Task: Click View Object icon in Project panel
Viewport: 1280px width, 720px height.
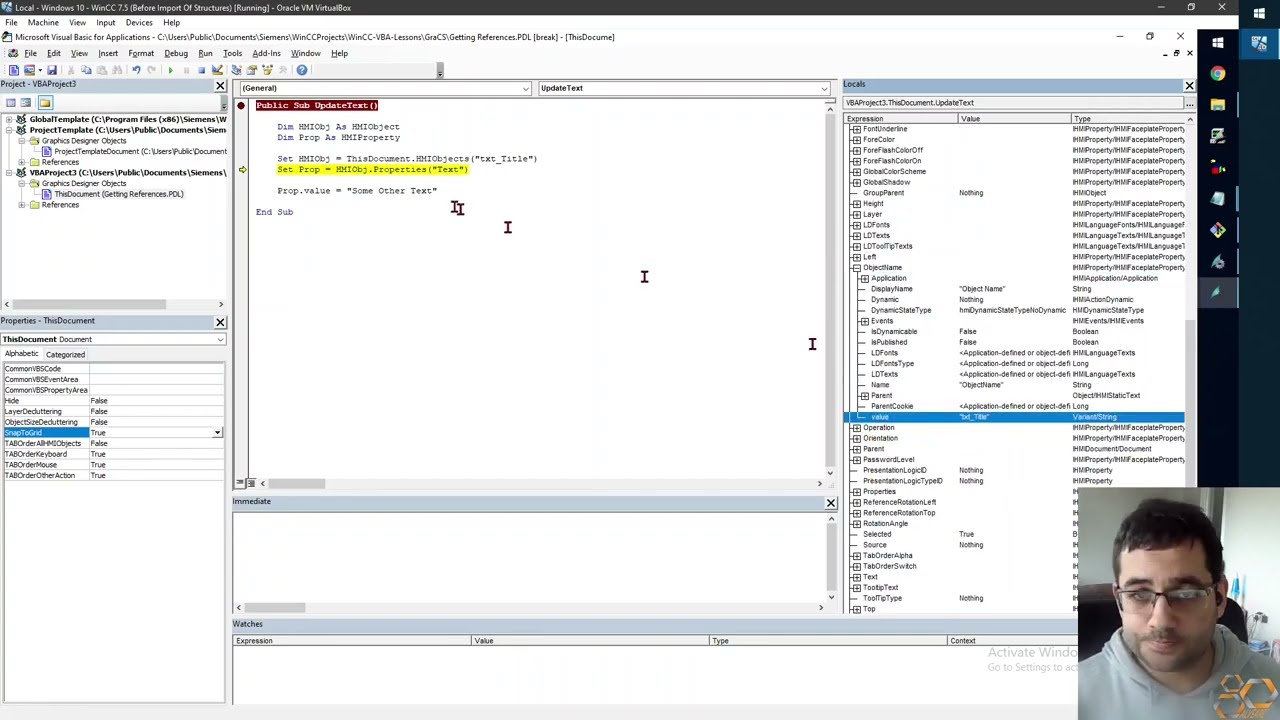Action: [26, 103]
